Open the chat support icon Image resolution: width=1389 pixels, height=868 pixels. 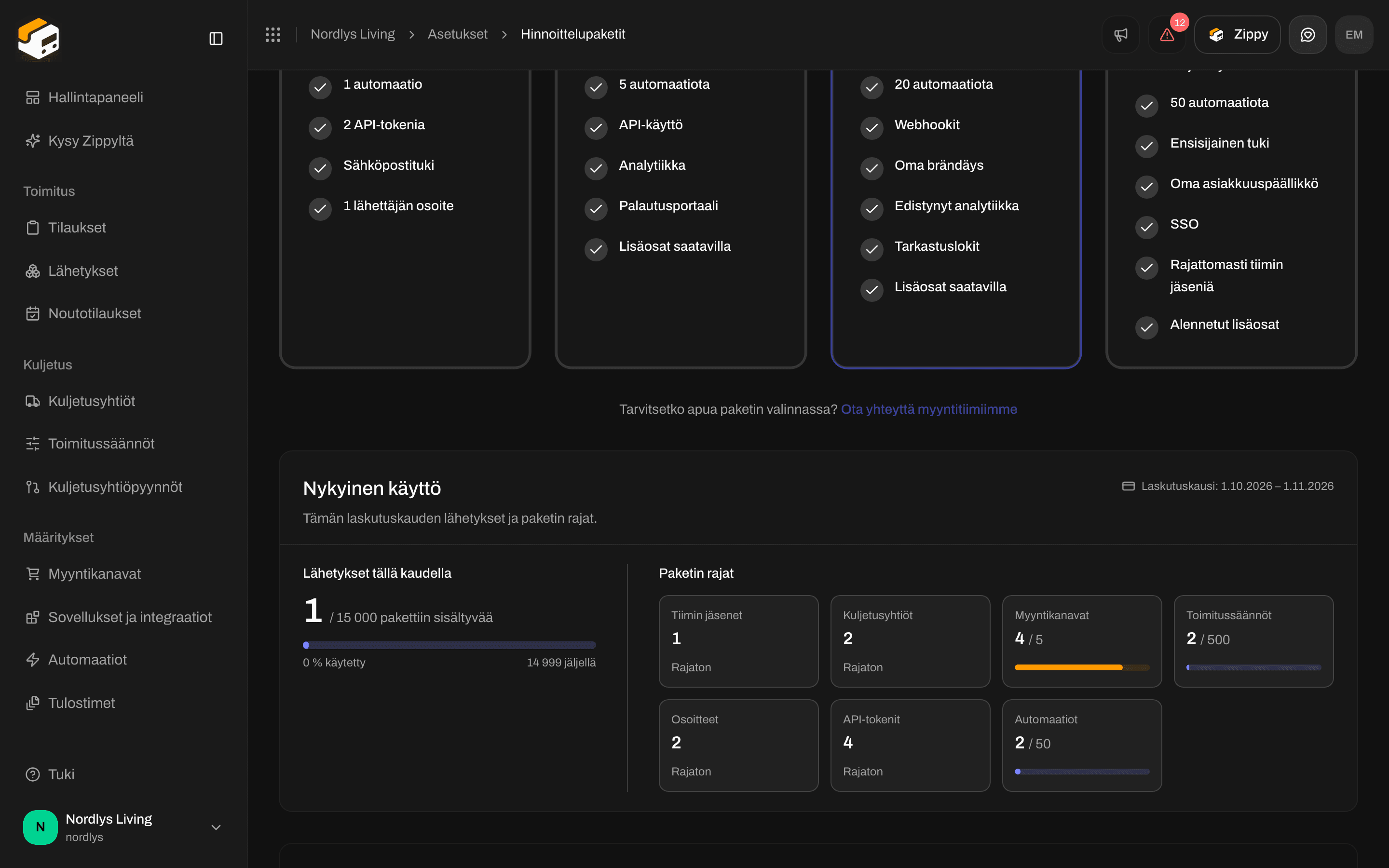[1307, 34]
